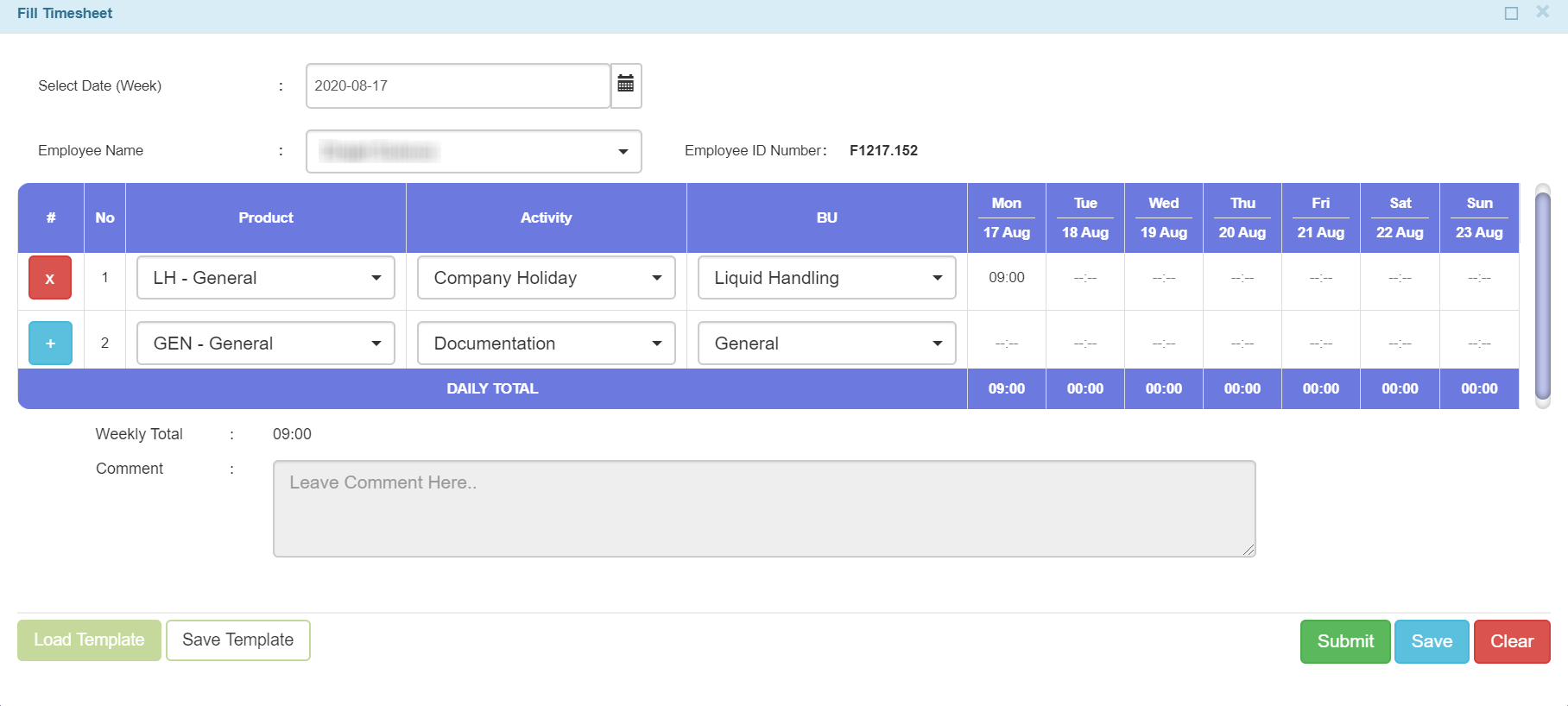Focus the week date field showing 2020-08-17

[458, 85]
